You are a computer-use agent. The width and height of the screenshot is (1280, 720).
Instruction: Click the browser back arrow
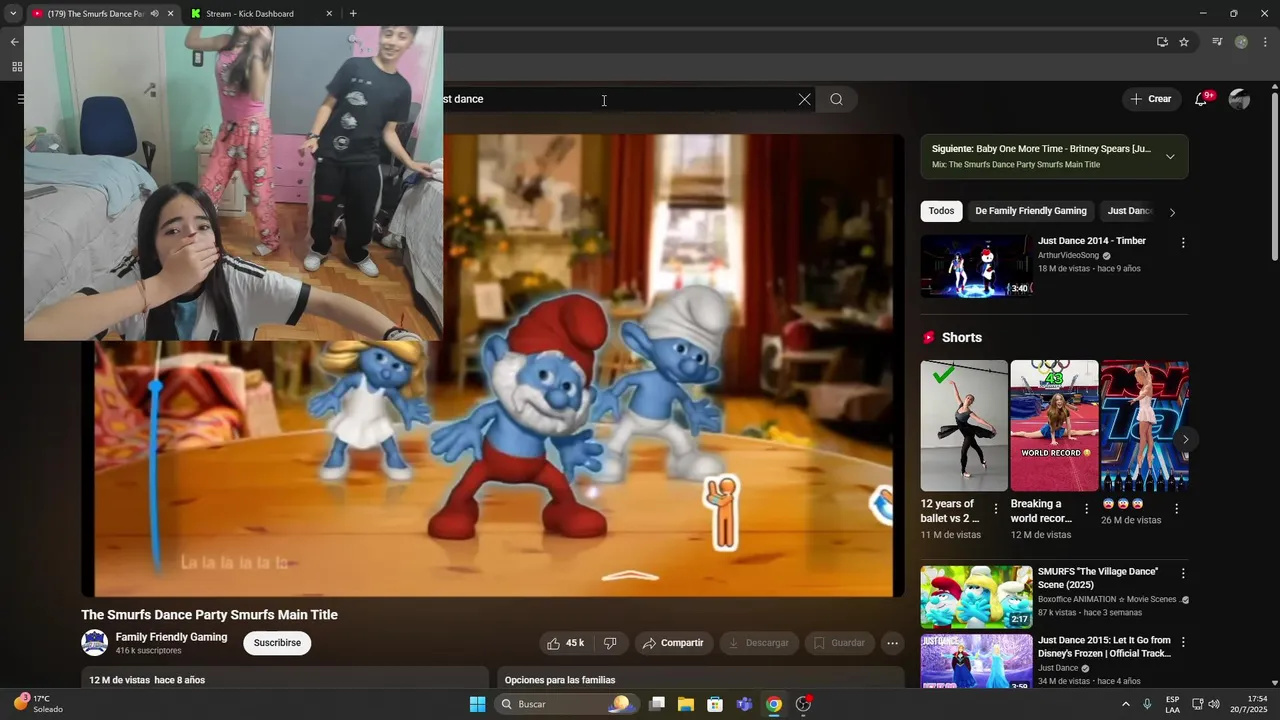click(14, 42)
